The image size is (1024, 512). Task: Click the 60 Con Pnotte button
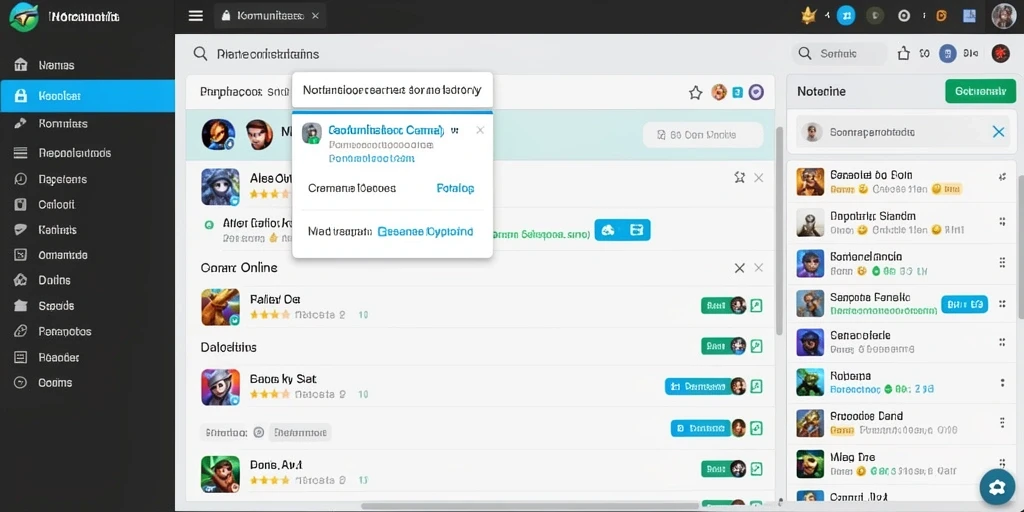(x=703, y=135)
